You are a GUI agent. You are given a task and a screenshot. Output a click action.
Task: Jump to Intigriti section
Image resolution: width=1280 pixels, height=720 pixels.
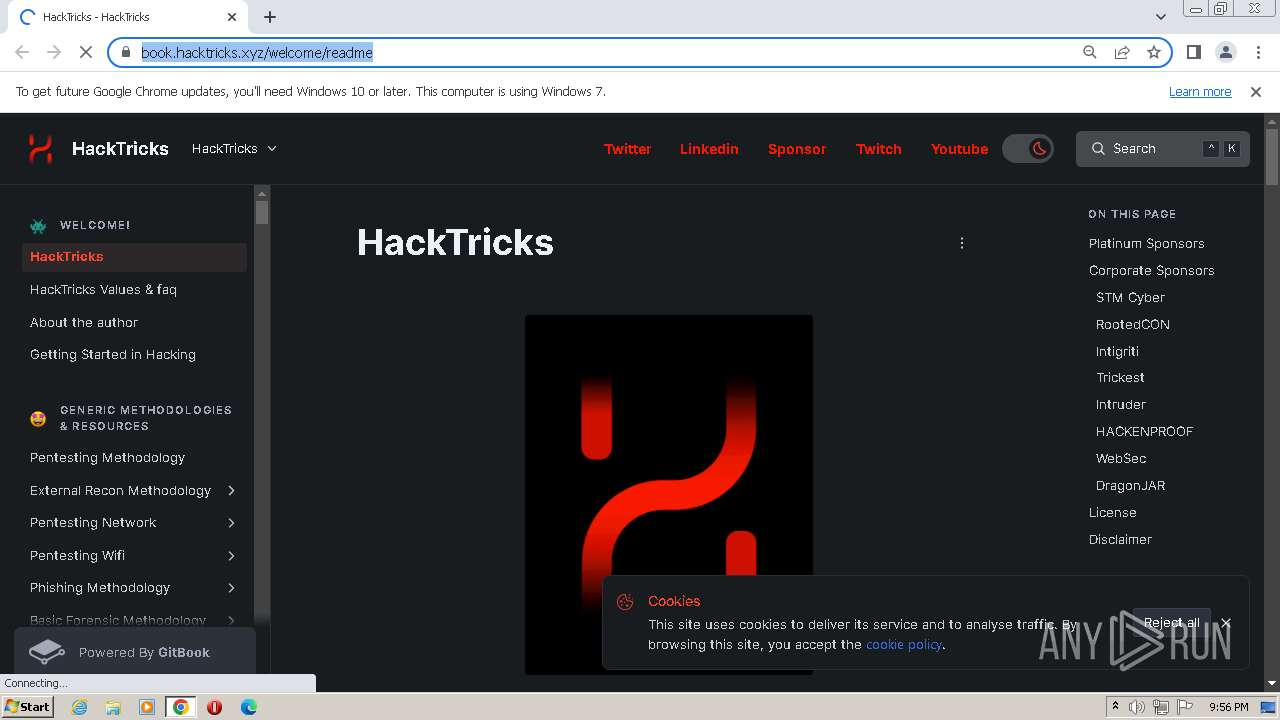1117,352
